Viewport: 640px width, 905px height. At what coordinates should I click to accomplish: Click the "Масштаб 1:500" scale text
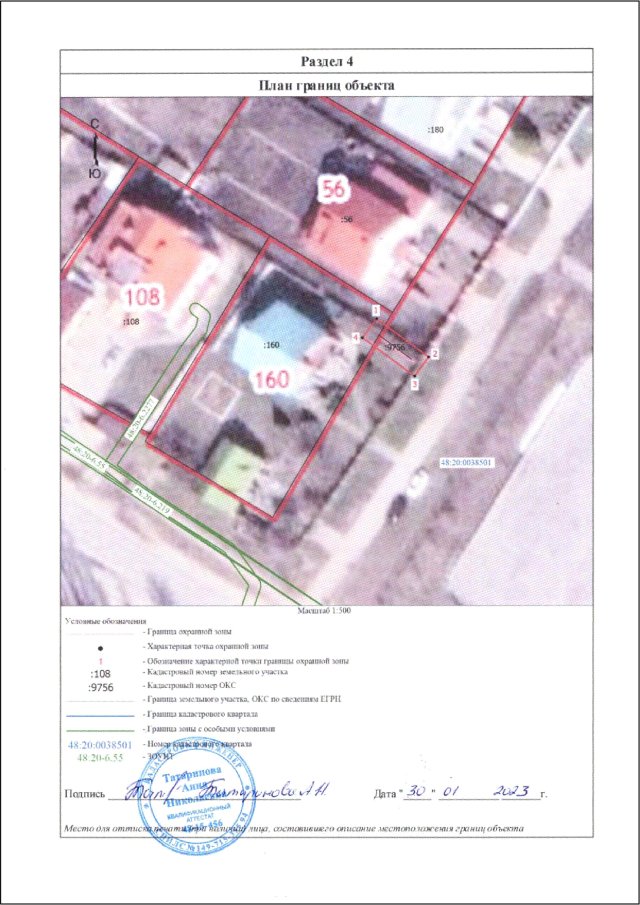322,609
